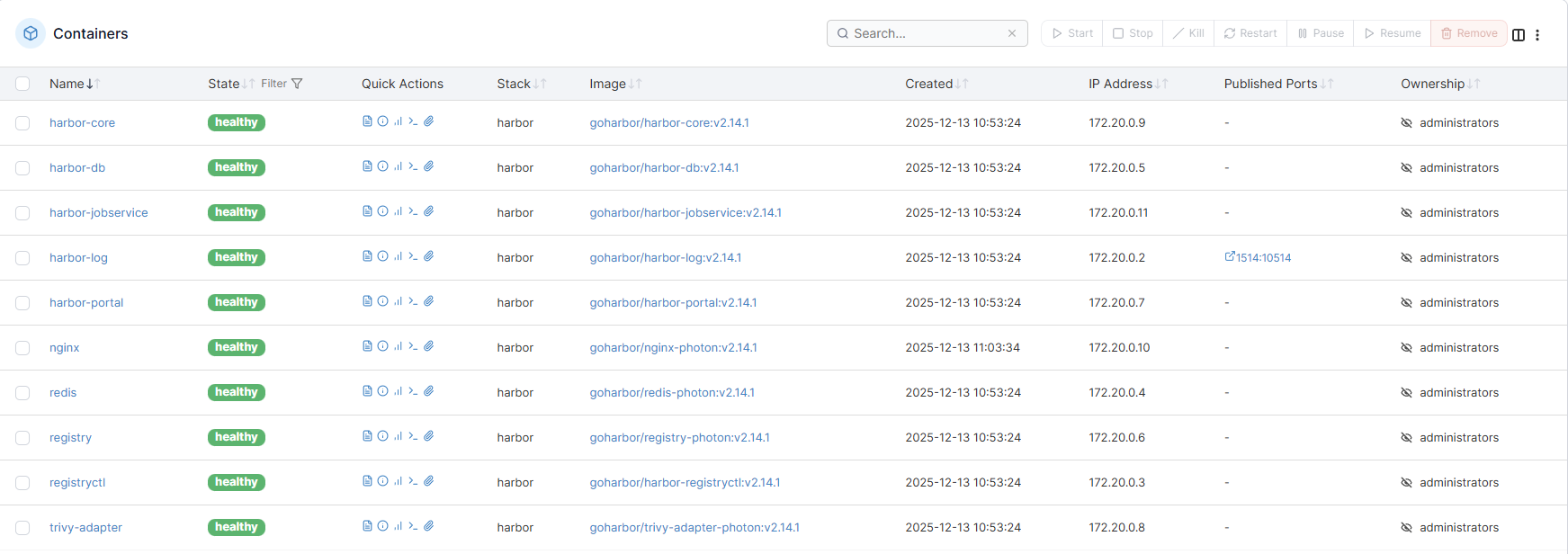Open the State column Filter dropdown
Viewport: 1568px width, 554px height.
[282, 84]
